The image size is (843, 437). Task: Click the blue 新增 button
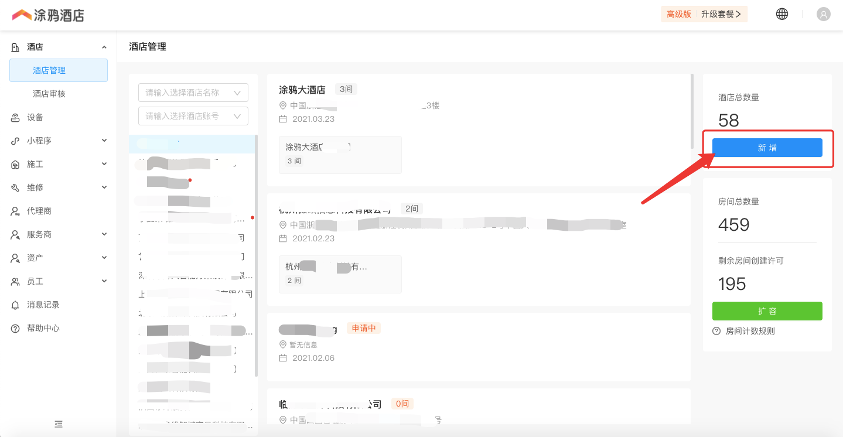click(767, 147)
